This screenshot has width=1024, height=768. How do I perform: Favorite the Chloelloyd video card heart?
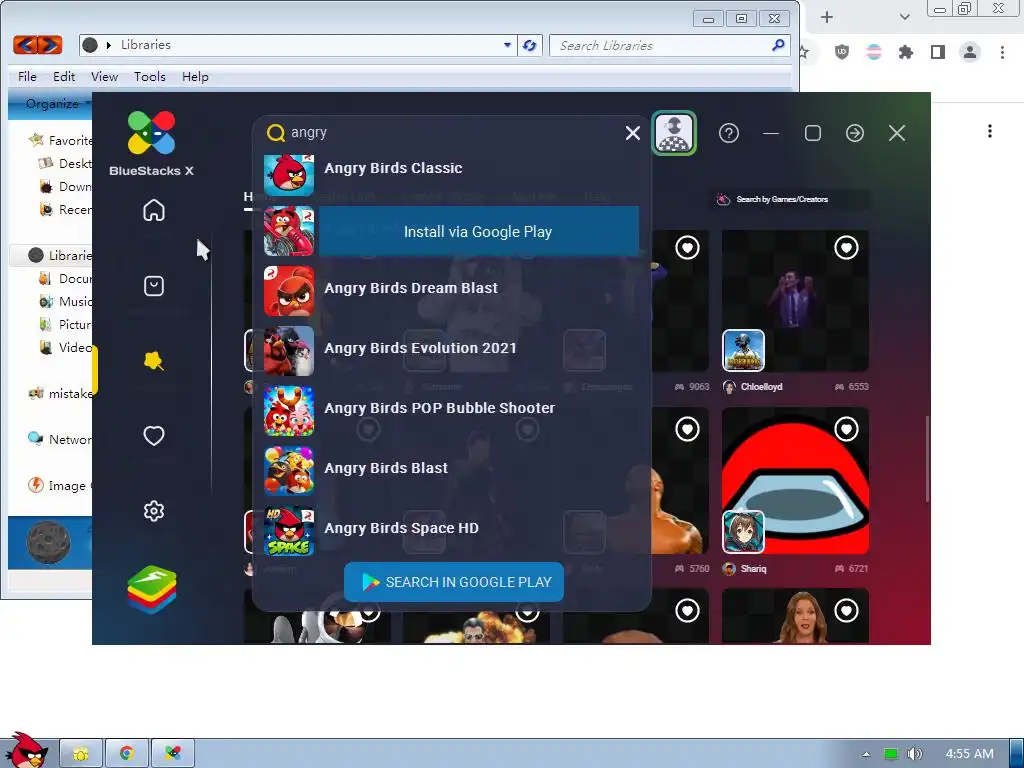pyautogui.click(x=846, y=248)
